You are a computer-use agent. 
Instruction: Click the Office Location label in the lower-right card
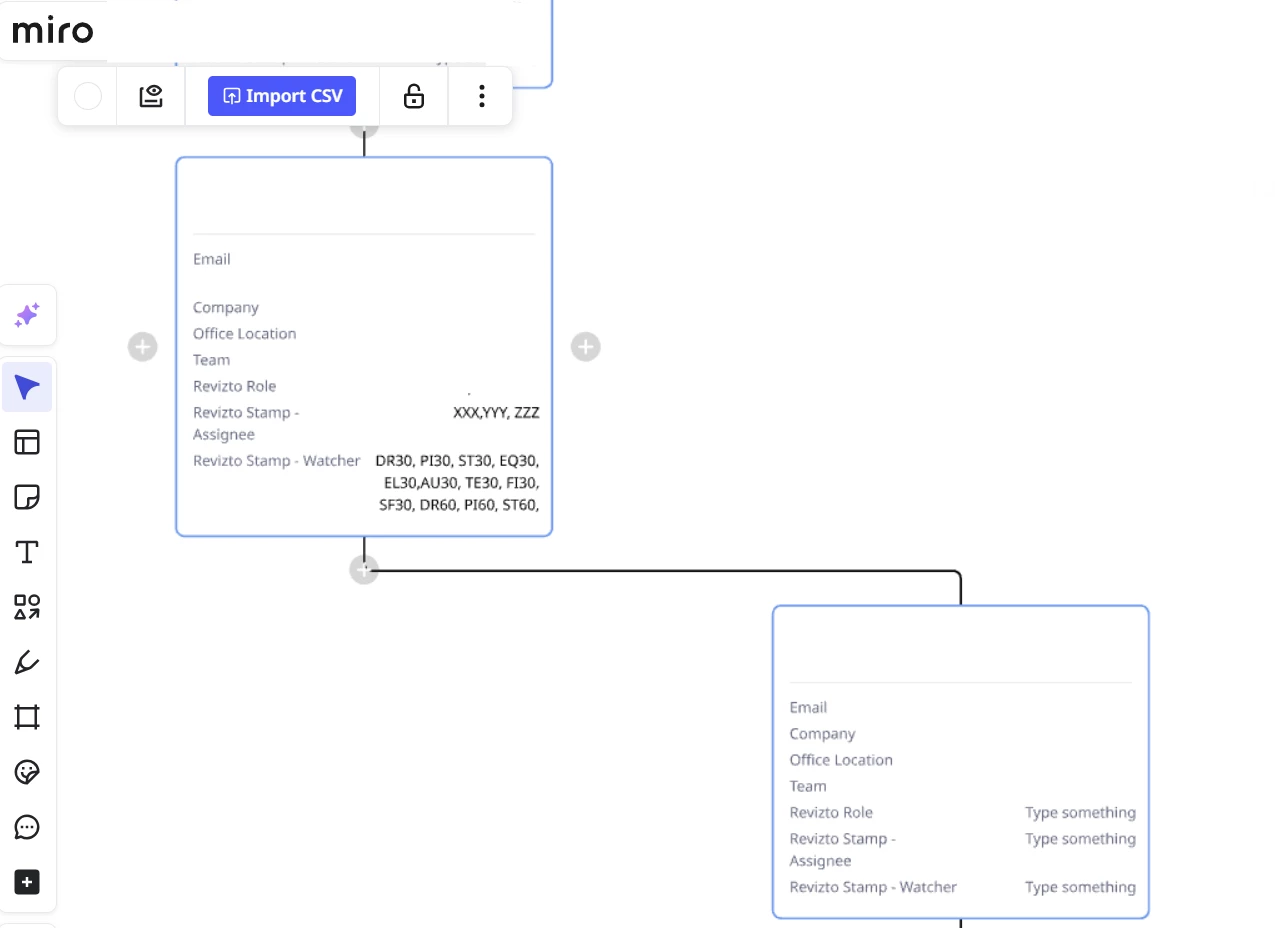(841, 760)
